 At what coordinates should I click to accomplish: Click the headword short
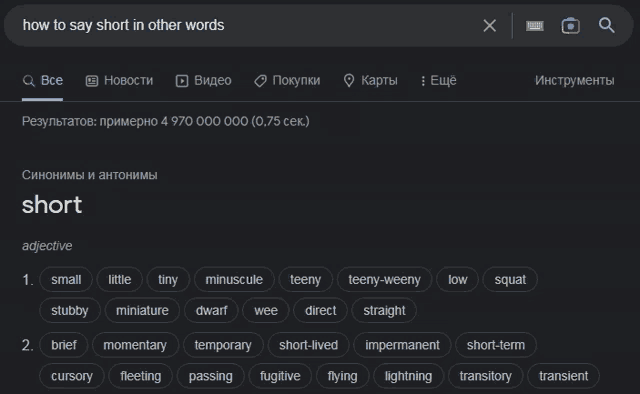(x=52, y=205)
